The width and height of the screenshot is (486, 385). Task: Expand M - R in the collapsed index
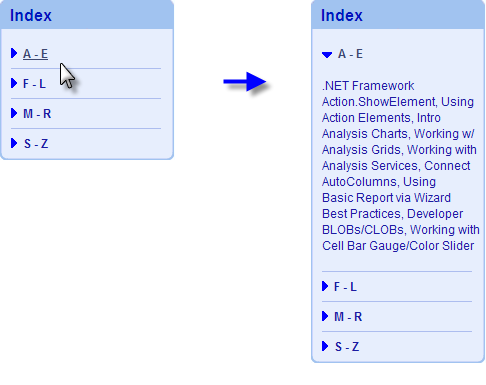(37, 114)
